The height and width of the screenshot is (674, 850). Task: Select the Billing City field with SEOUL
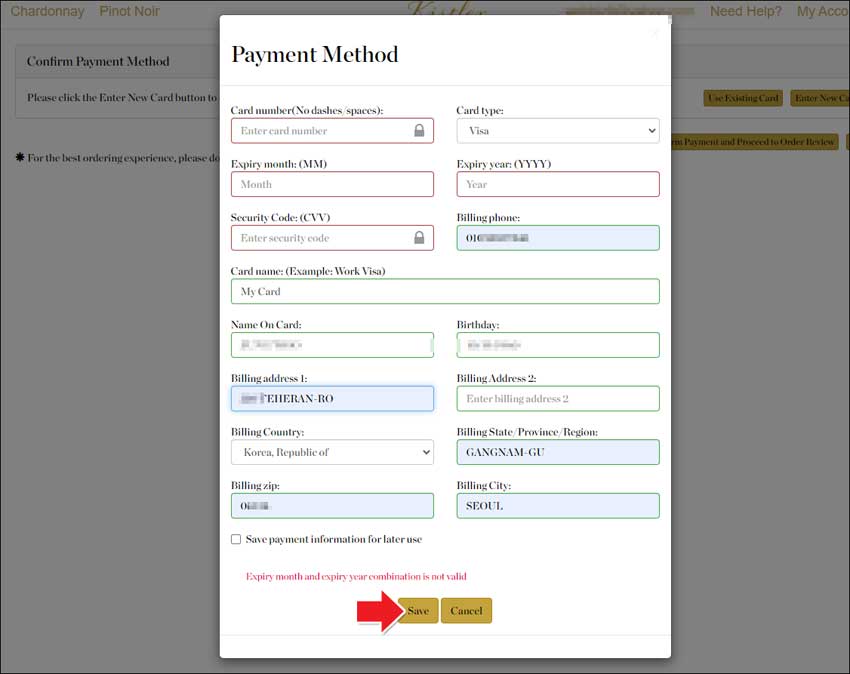[558, 506]
